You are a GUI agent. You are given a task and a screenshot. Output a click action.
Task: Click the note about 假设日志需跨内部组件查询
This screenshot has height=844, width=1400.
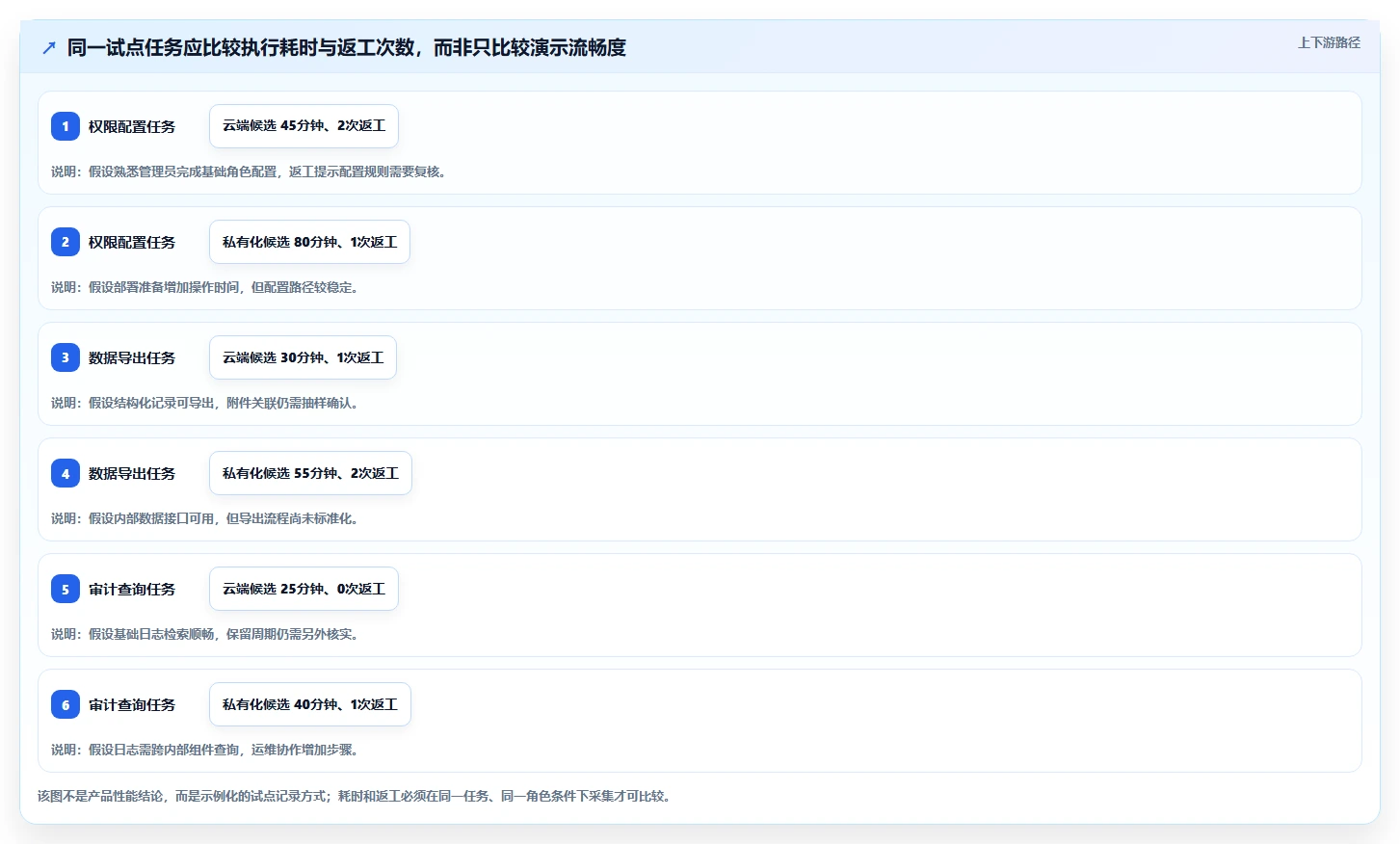207,750
